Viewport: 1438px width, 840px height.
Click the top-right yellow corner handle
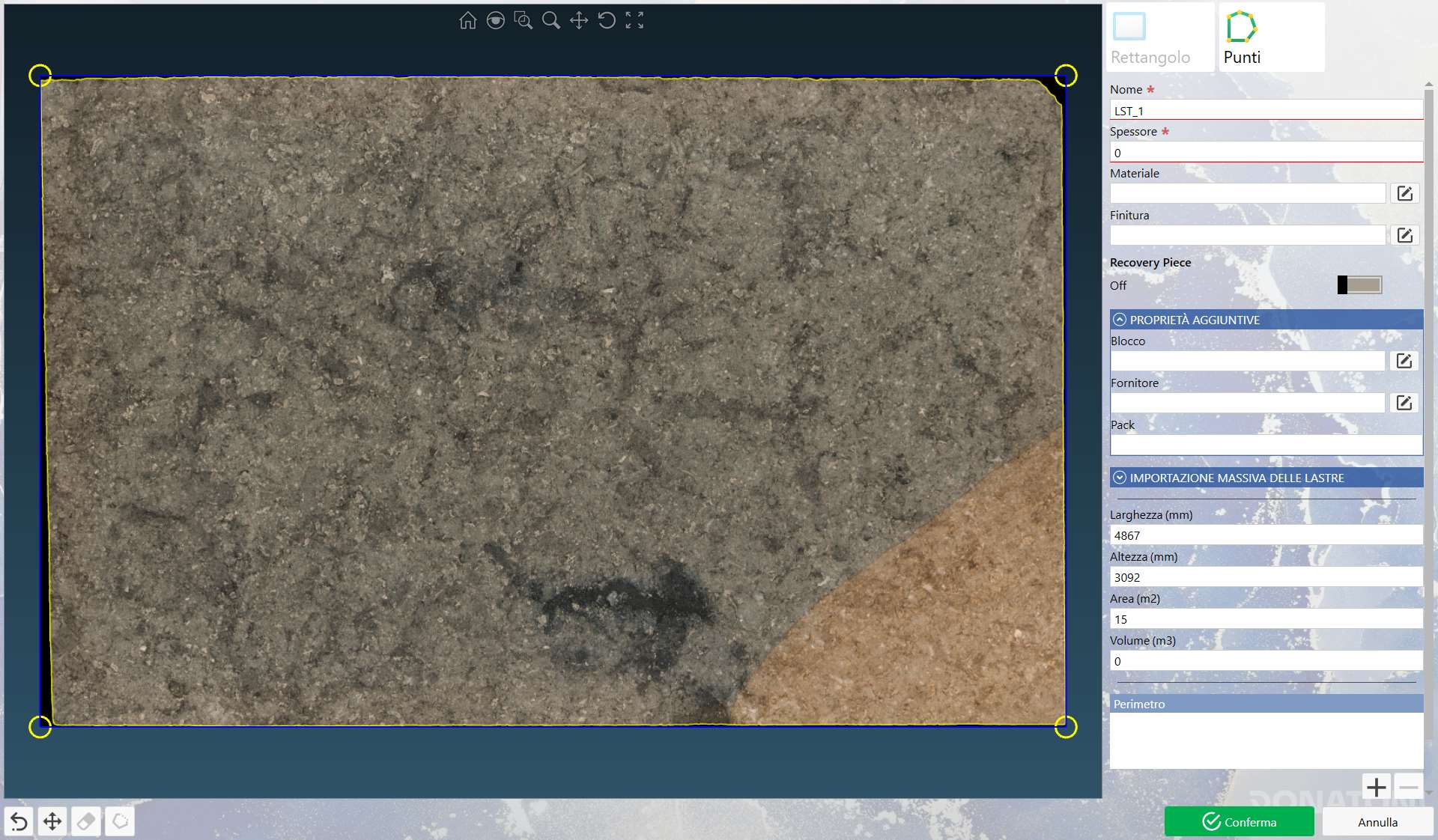pos(1066,76)
